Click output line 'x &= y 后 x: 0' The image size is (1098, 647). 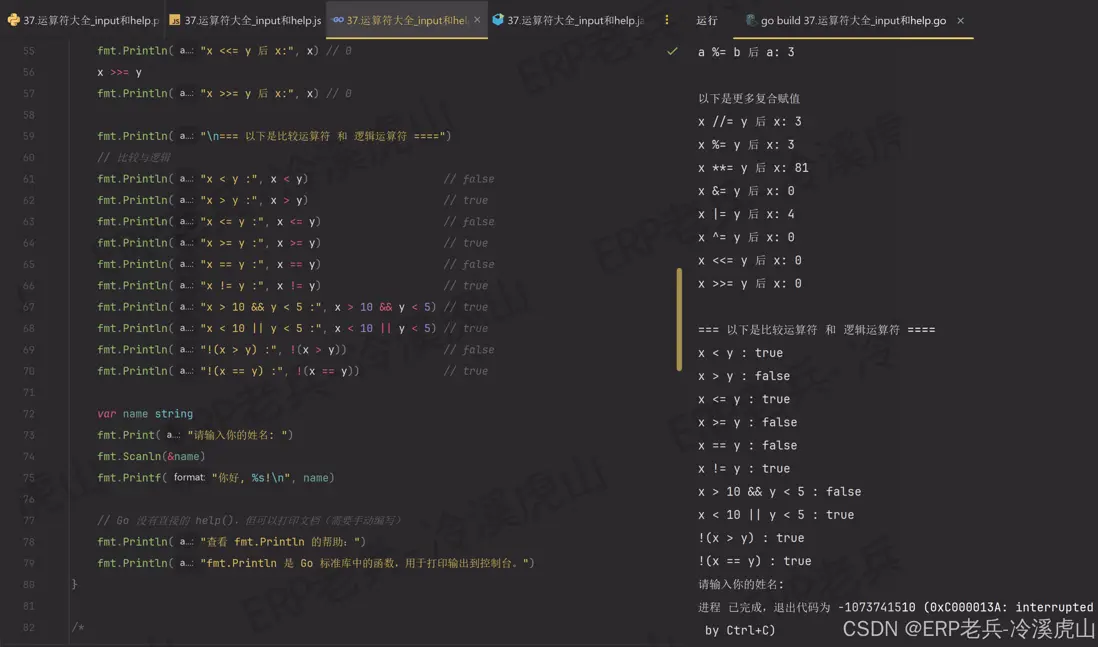(x=746, y=190)
